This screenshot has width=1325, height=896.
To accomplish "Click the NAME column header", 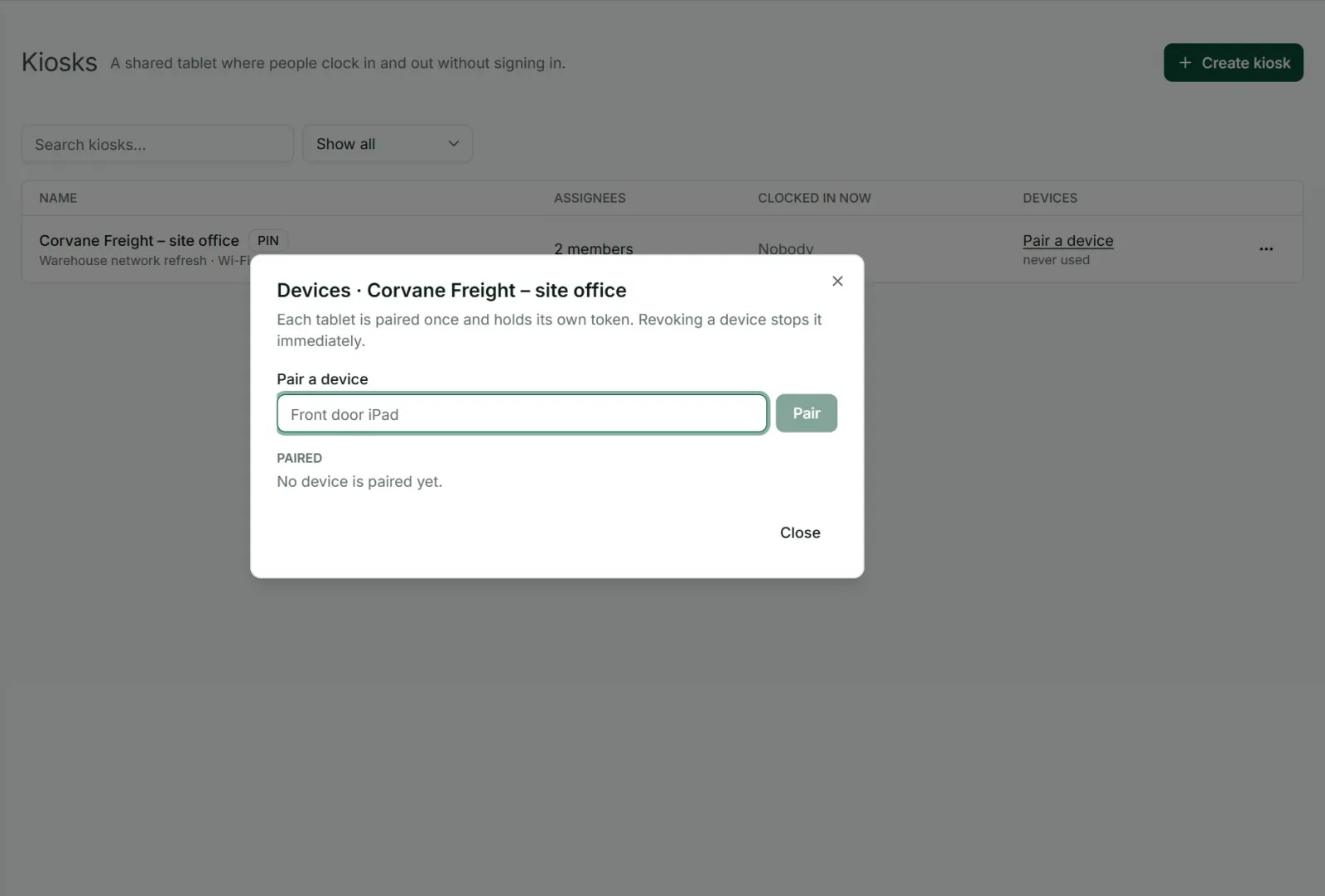I will pos(58,199).
